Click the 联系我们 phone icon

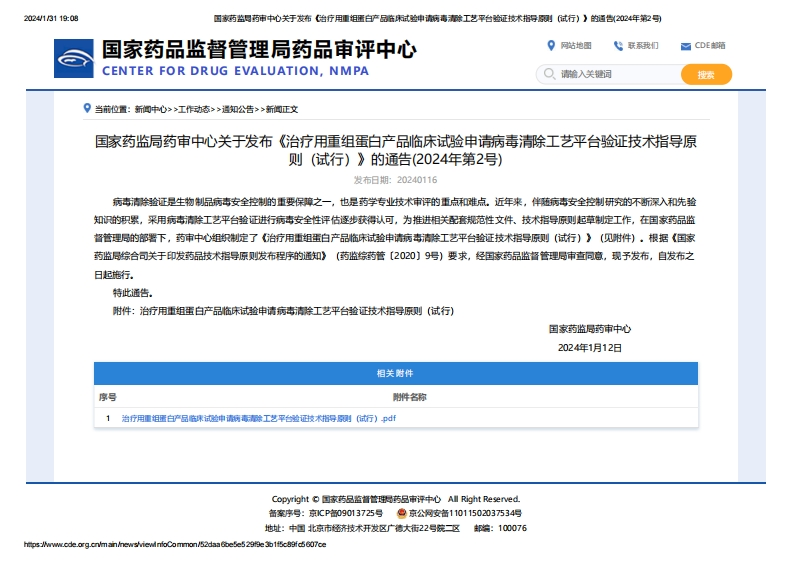pos(618,46)
